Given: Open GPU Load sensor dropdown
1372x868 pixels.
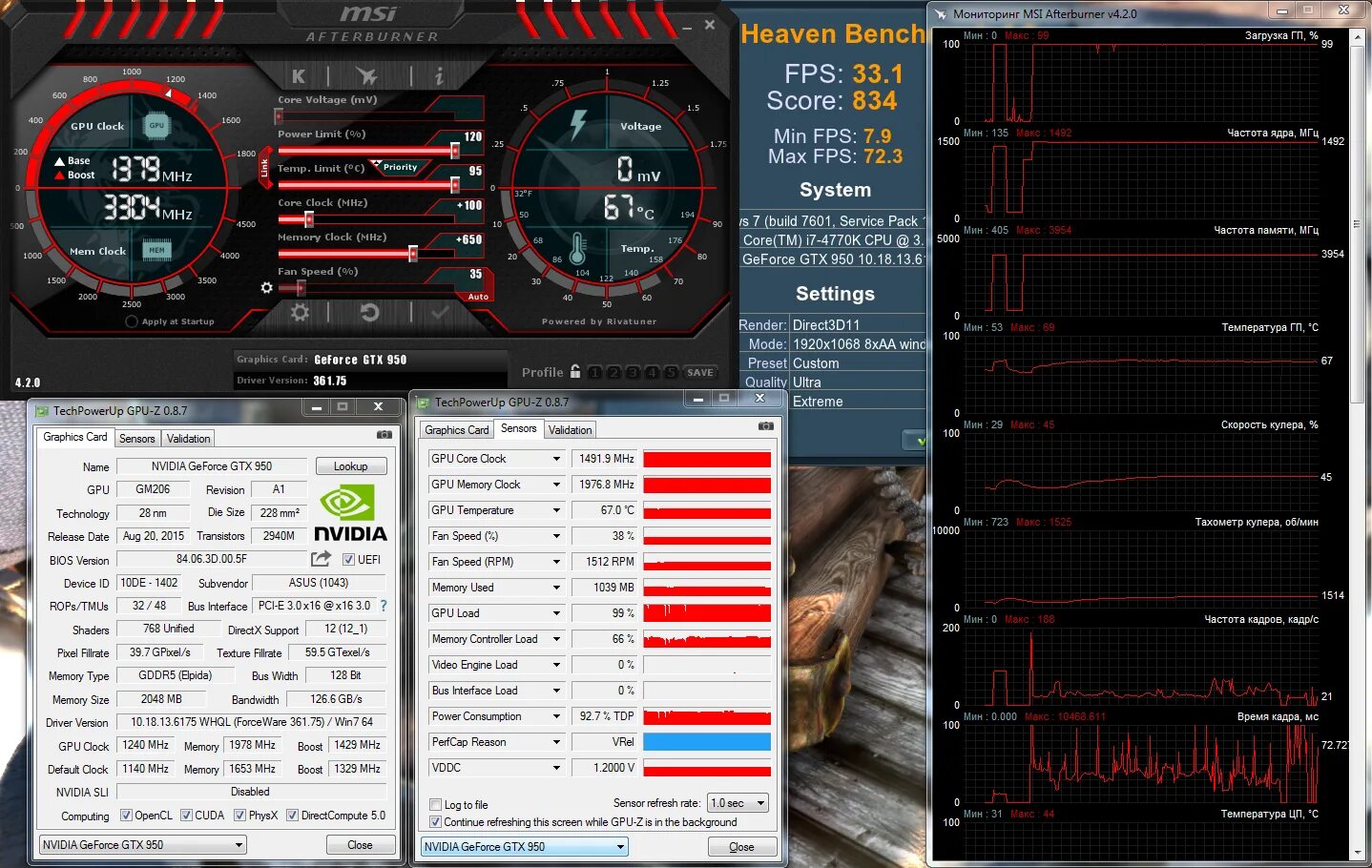Looking at the screenshot, I should pyautogui.click(x=557, y=613).
